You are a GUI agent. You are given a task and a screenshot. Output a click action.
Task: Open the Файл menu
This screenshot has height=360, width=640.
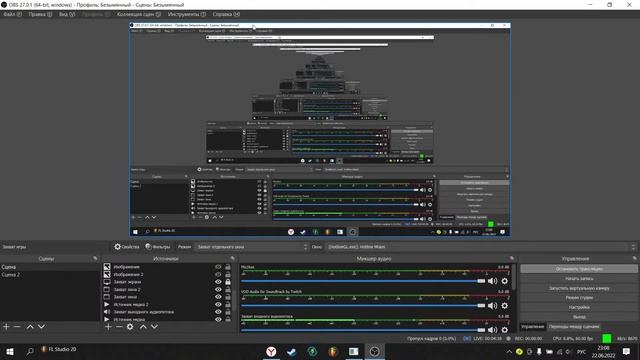[13, 14]
